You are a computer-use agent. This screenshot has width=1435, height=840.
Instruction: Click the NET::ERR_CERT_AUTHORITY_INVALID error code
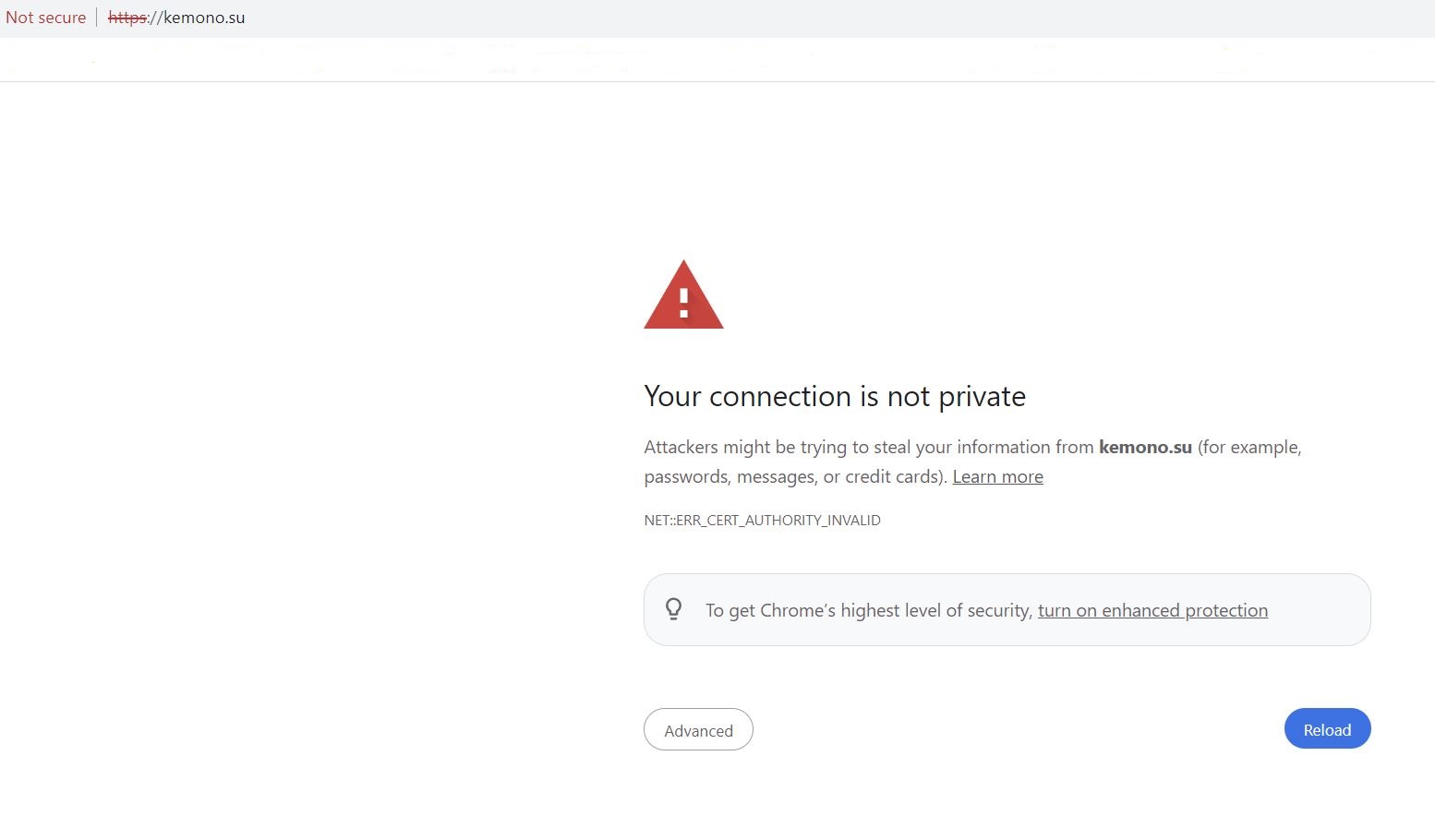coord(762,521)
